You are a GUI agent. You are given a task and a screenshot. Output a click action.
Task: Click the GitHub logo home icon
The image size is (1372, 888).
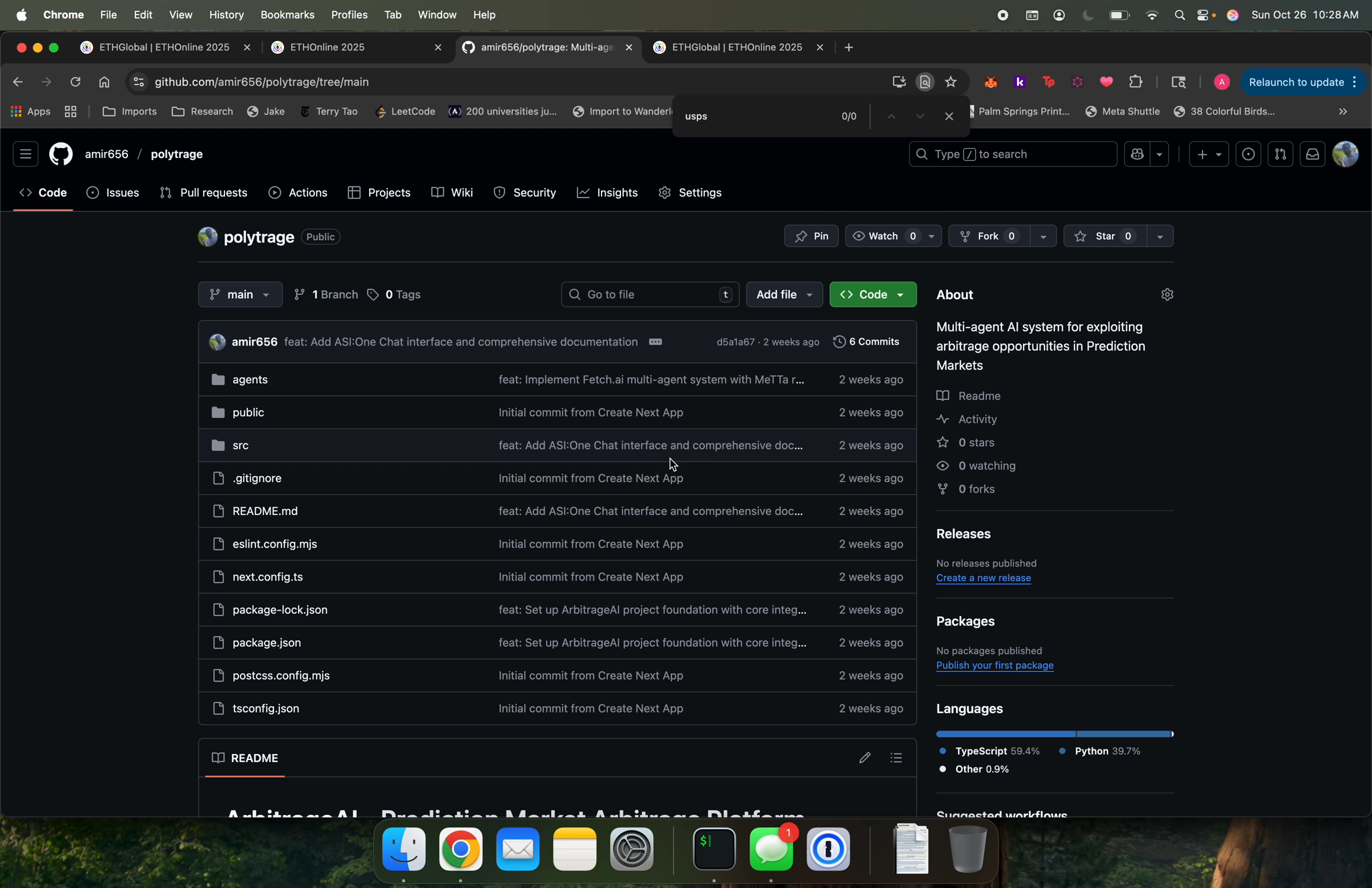(61, 154)
